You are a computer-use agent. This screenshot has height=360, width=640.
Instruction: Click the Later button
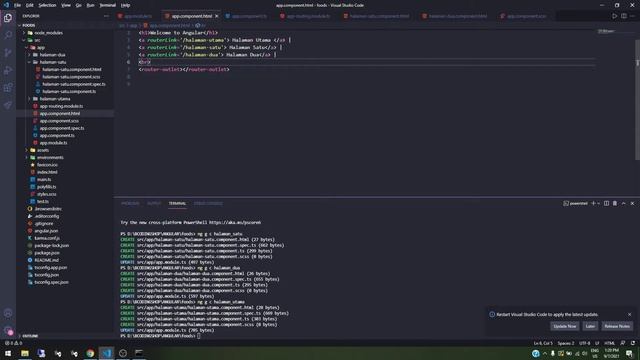point(590,326)
